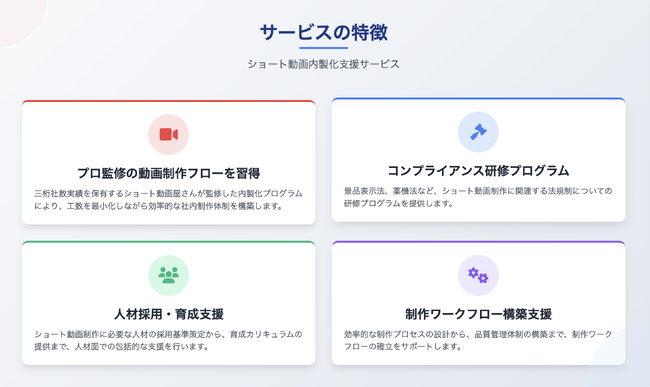Click the 効率的な制作プロセス description paragraph

tap(478, 340)
